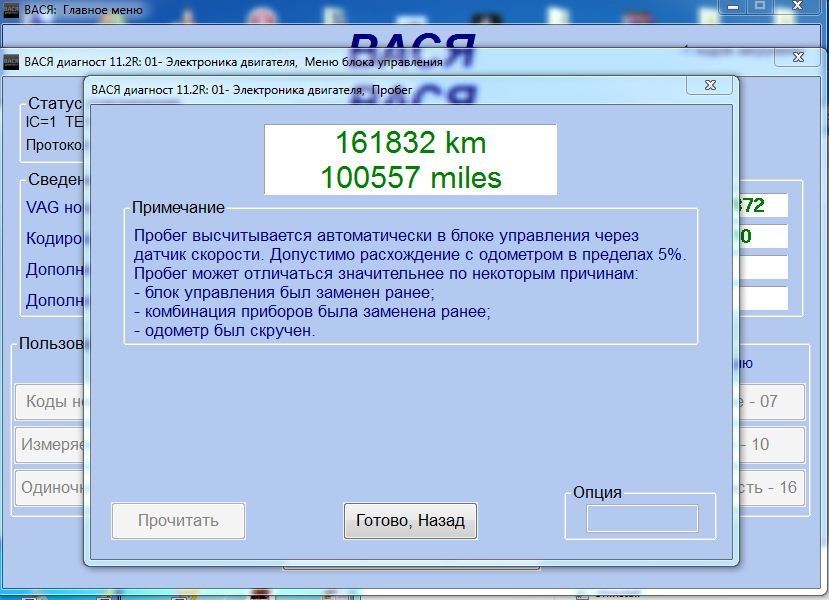Click the Измеря... button in background window

(50, 445)
